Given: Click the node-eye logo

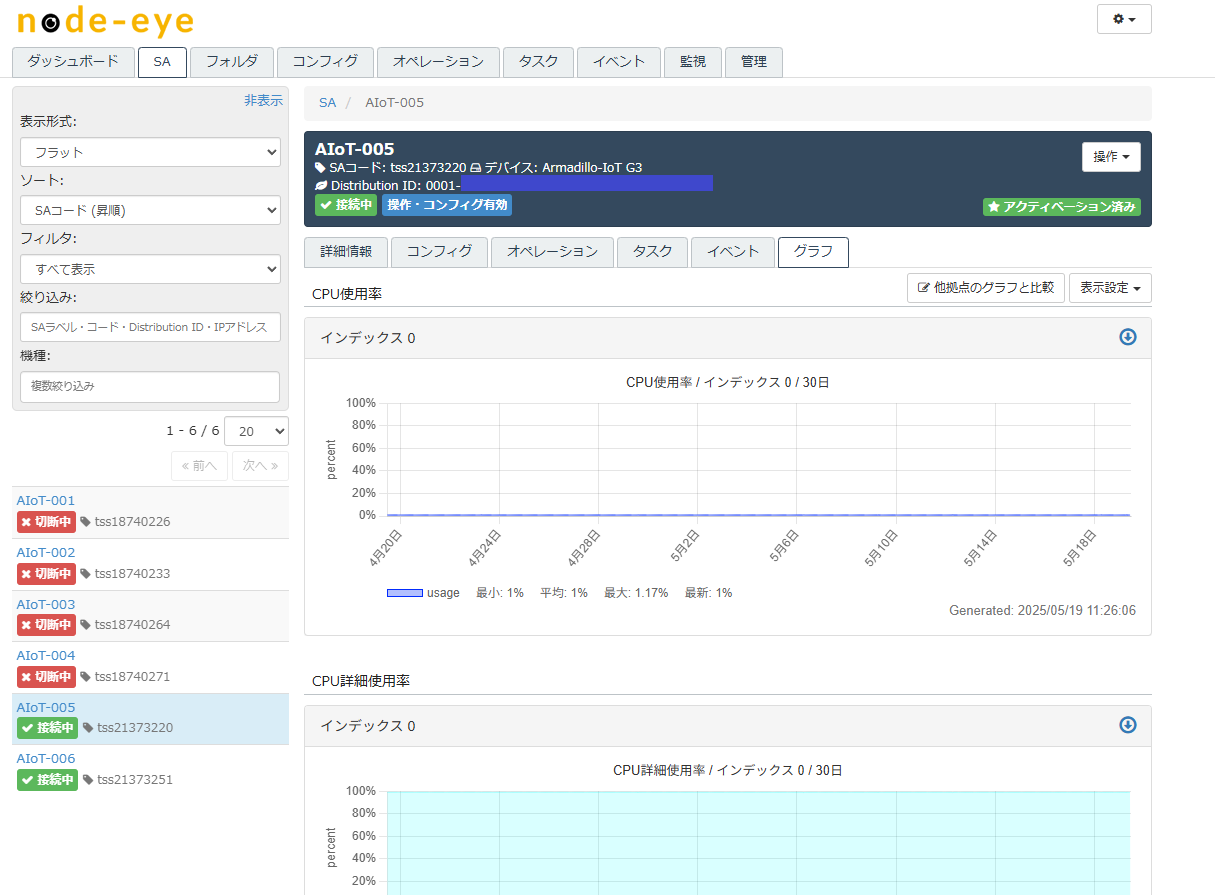Looking at the screenshot, I should tap(106, 21).
